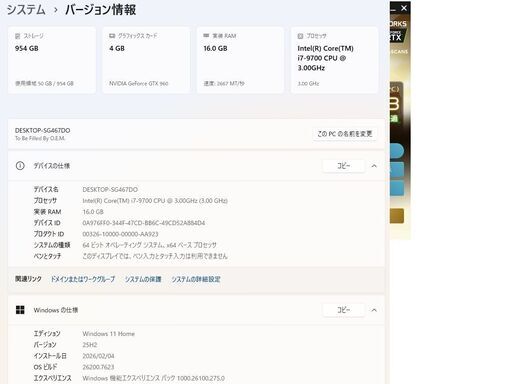Screen dimensions: 512x384
Task: Copy the デバイスの仕様 section
Action: pyautogui.click(x=344, y=166)
